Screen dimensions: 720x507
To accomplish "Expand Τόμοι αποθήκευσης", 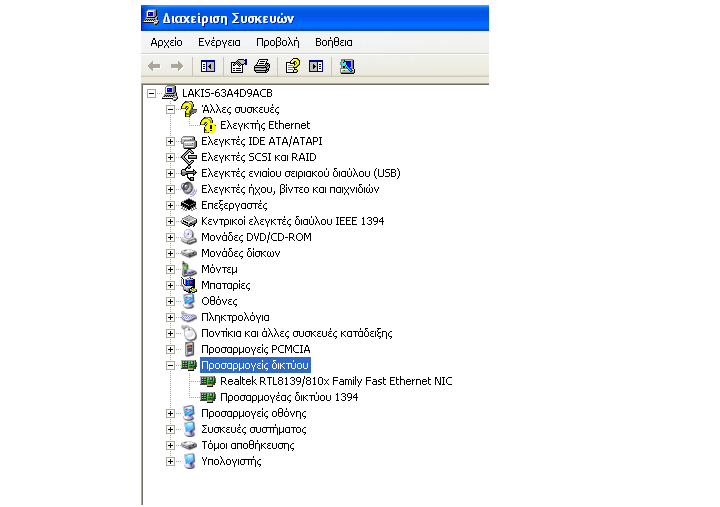I will [170, 446].
